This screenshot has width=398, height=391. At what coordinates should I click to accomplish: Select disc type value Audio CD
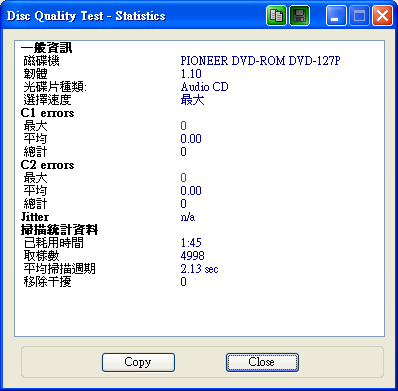[x=204, y=87]
